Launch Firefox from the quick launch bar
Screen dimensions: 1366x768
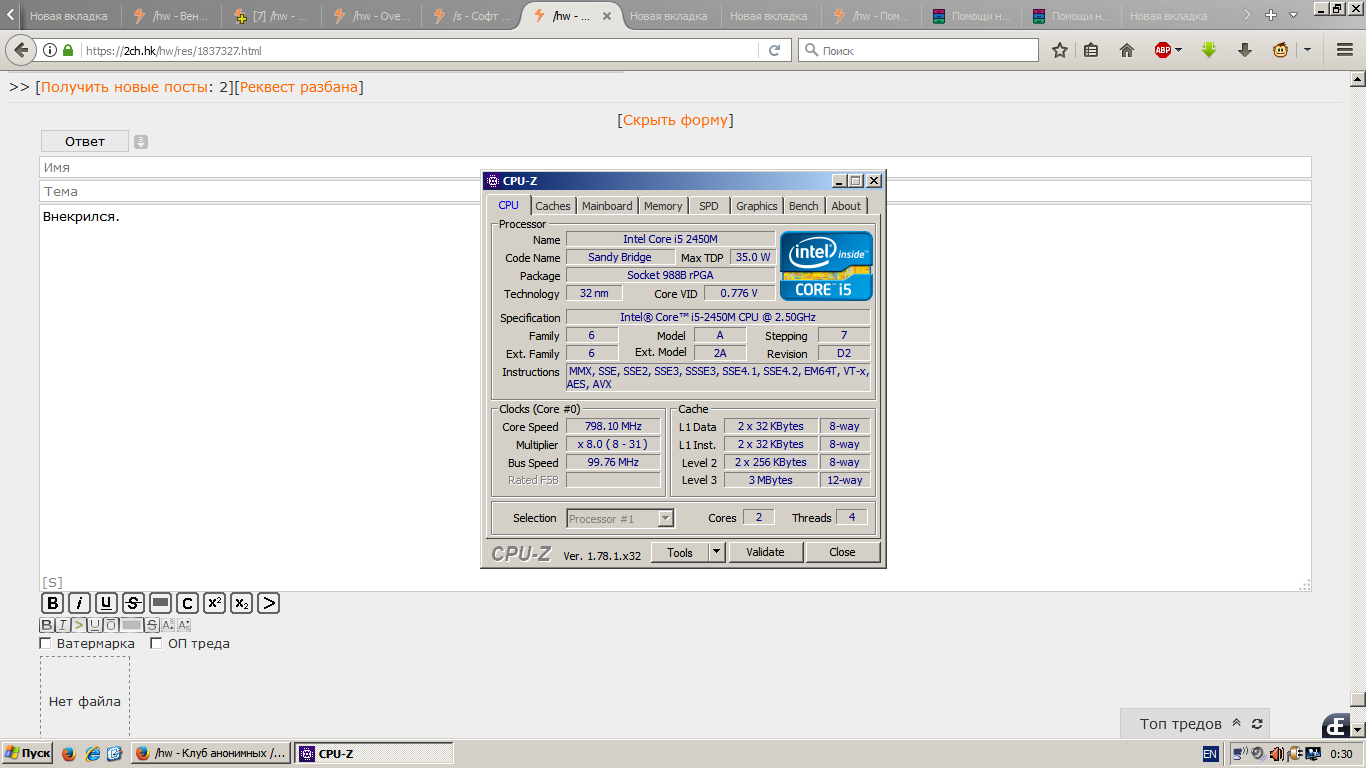(x=68, y=753)
